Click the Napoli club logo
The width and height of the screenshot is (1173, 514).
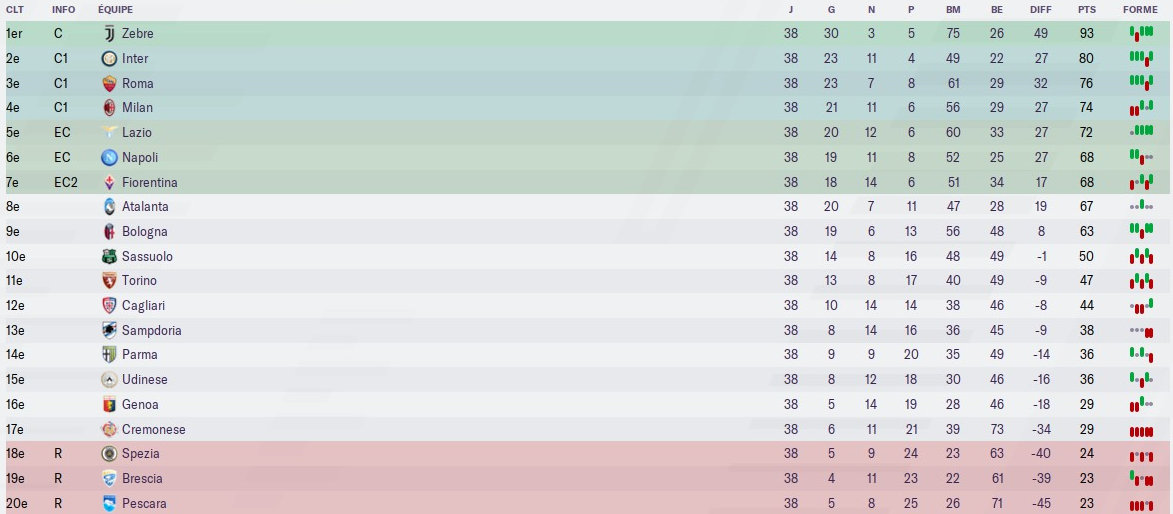tap(109, 157)
